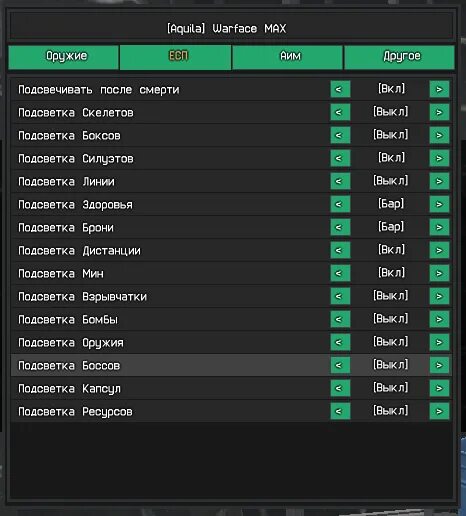Select the Подсветка Силуэтов row label
466x516 pixels.
76,159
